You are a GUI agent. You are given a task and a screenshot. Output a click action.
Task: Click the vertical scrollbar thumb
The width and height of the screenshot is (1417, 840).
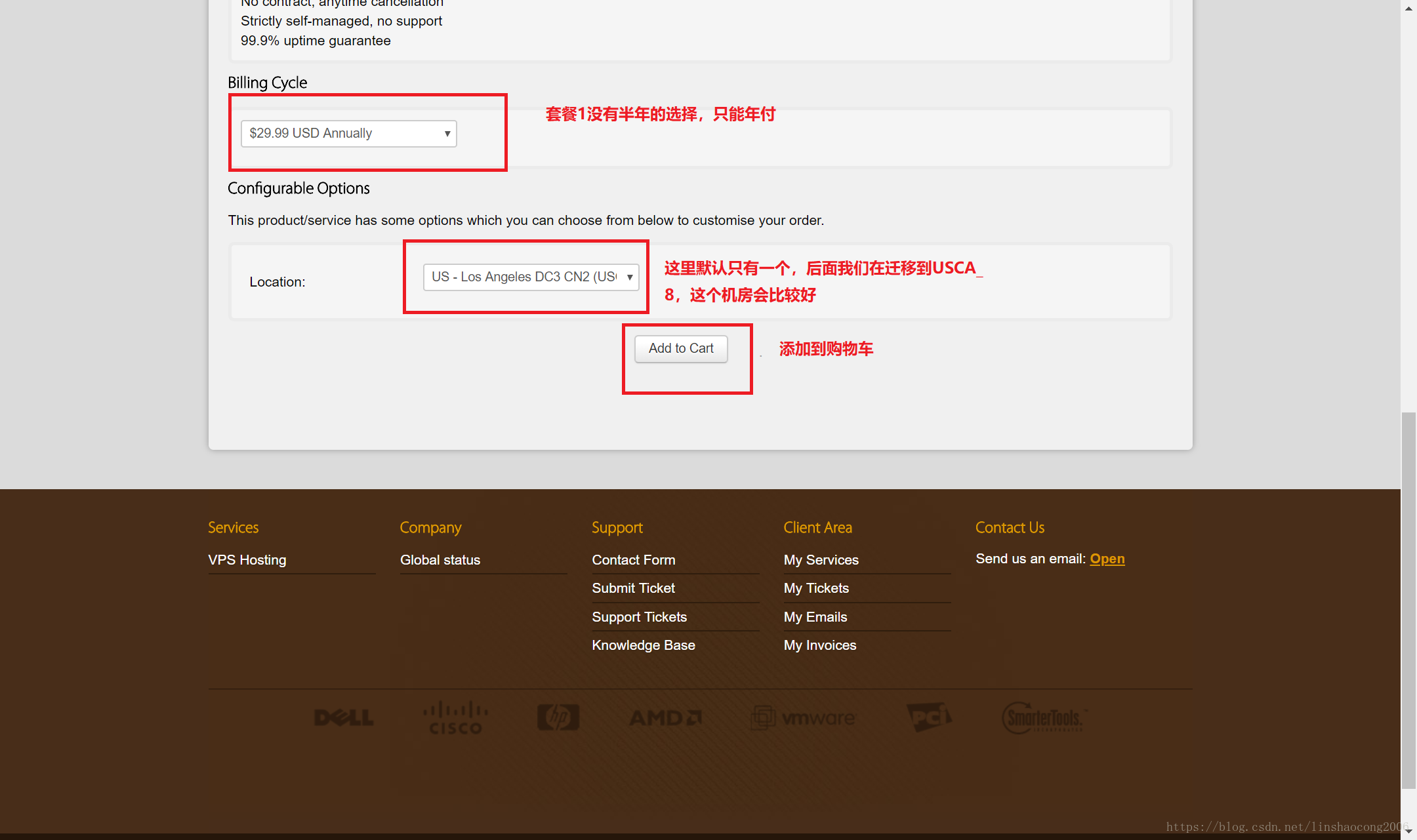[x=1408, y=600]
